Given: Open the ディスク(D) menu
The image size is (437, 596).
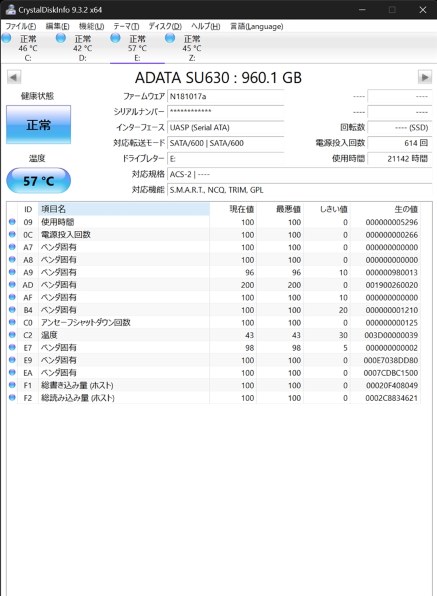Looking at the screenshot, I should (165, 27).
